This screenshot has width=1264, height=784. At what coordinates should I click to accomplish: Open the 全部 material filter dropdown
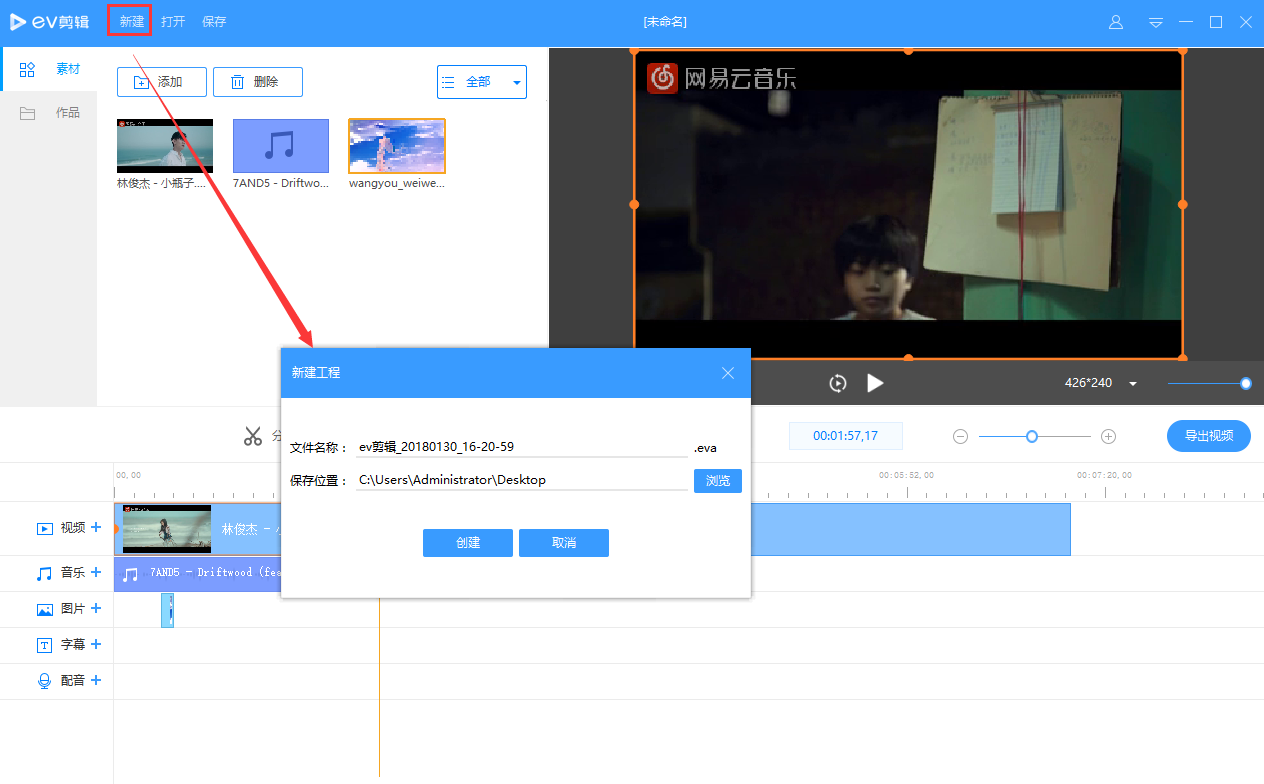(482, 81)
